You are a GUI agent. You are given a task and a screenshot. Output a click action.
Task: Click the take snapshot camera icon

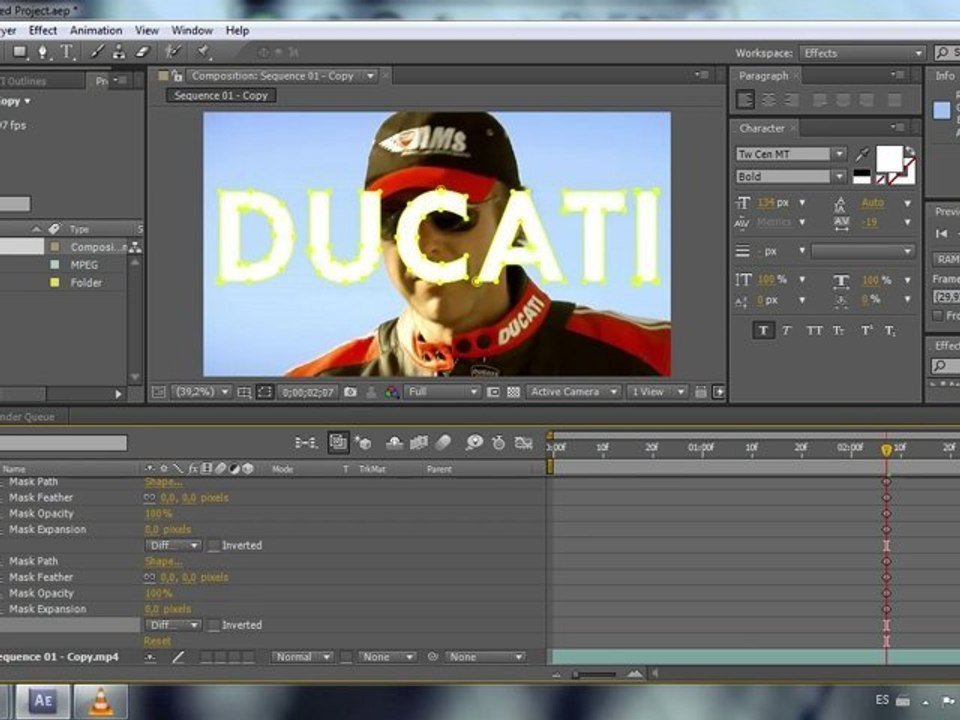tap(350, 392)
